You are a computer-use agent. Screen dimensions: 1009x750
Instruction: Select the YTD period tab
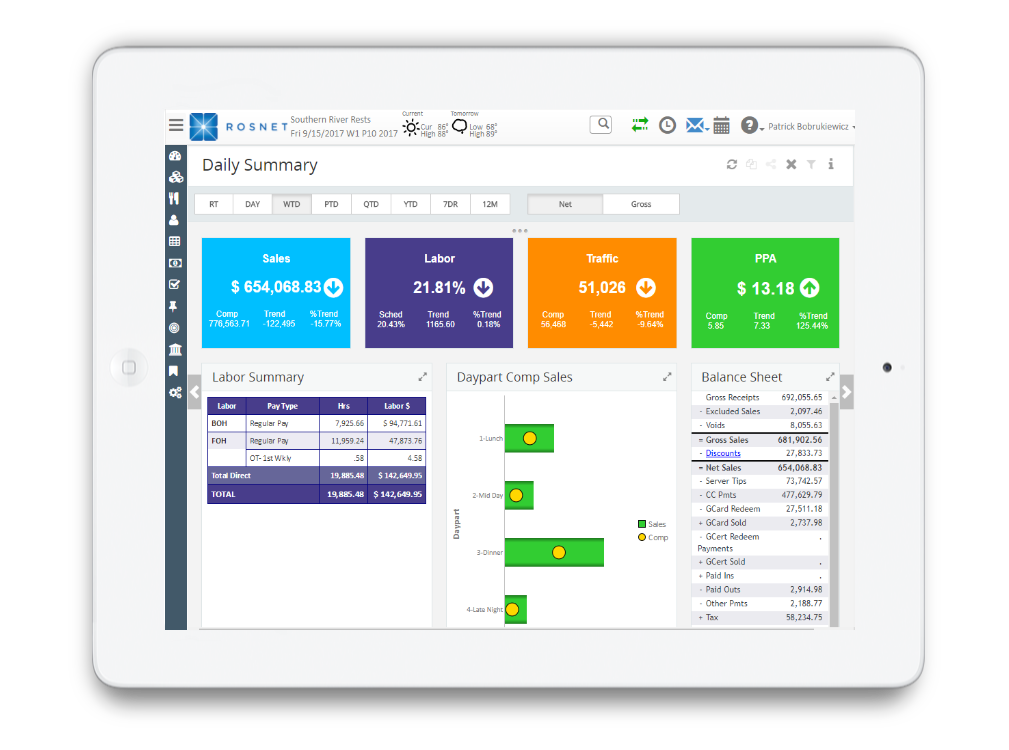click(x=410, y=204)
